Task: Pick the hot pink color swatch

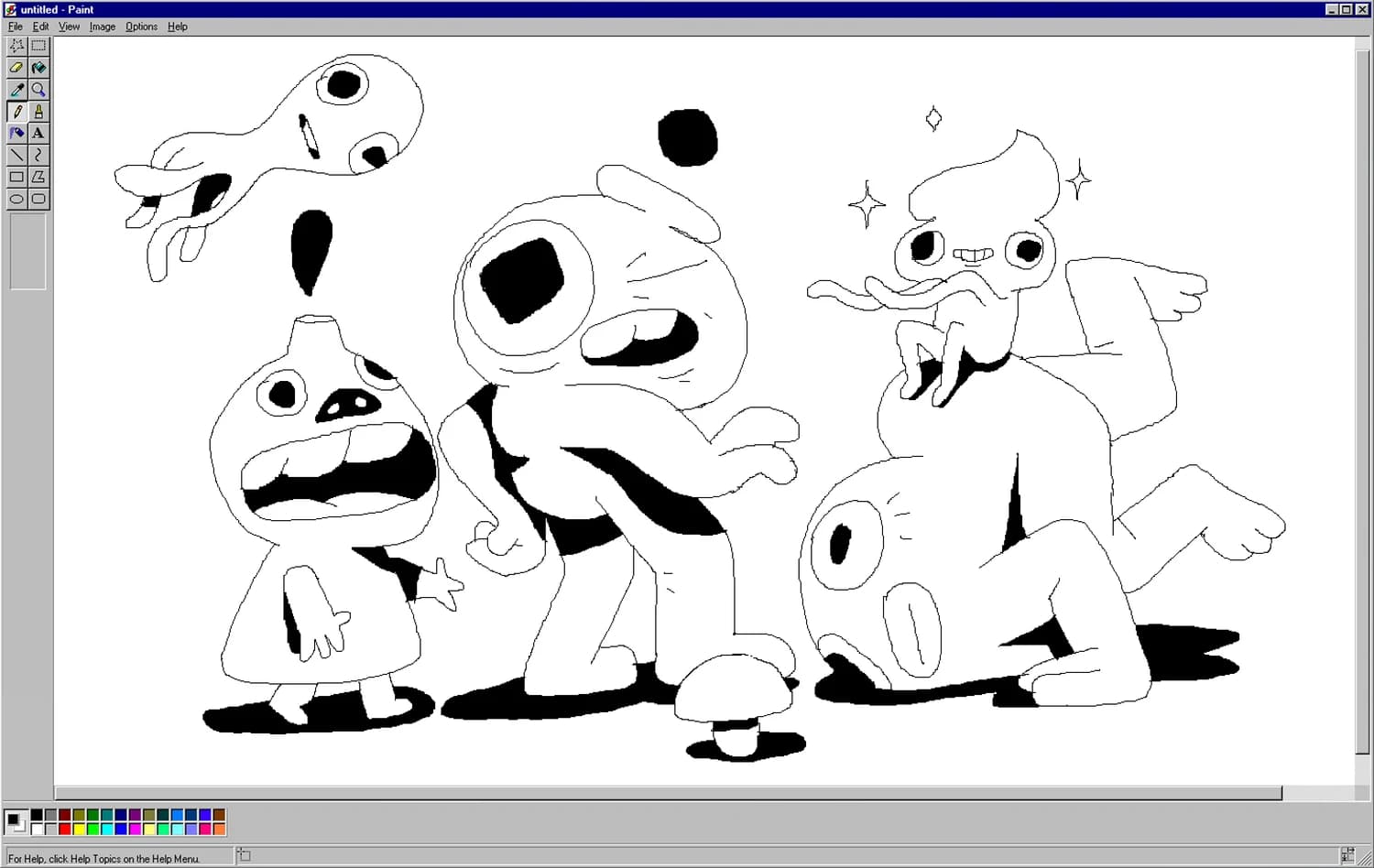Action: (205, 830)
